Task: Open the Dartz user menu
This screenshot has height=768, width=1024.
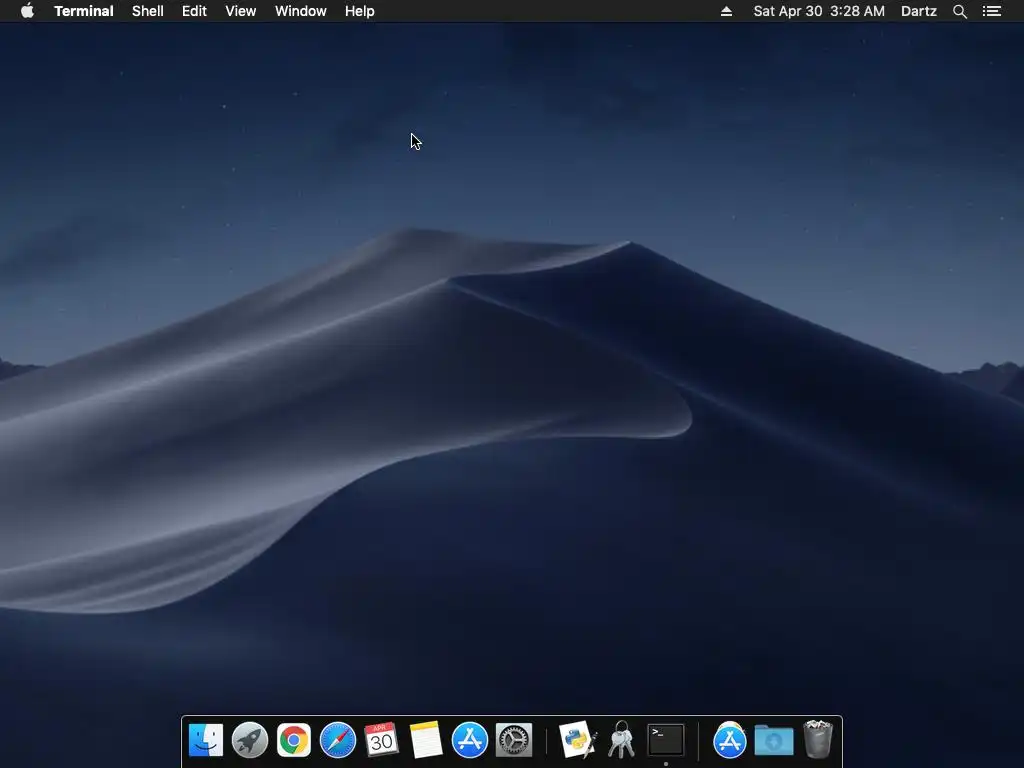Action: (x=918, y=11)
